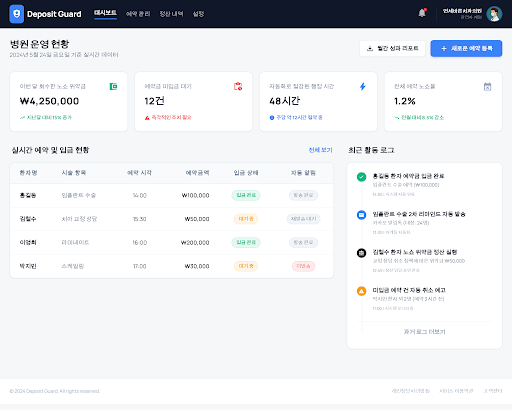Click the Deposit Guard brand name
This screenshot has height=410, width=512.
54,14
